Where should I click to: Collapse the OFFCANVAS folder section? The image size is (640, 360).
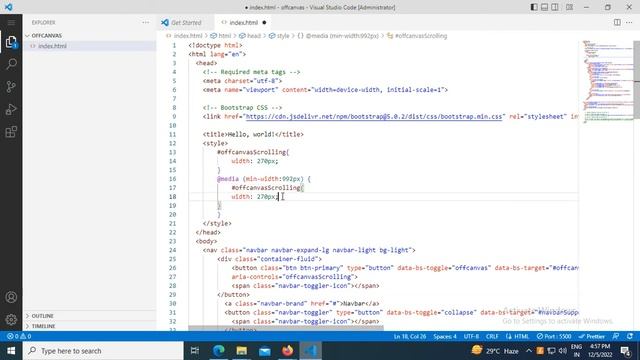[x=90, y=36]
